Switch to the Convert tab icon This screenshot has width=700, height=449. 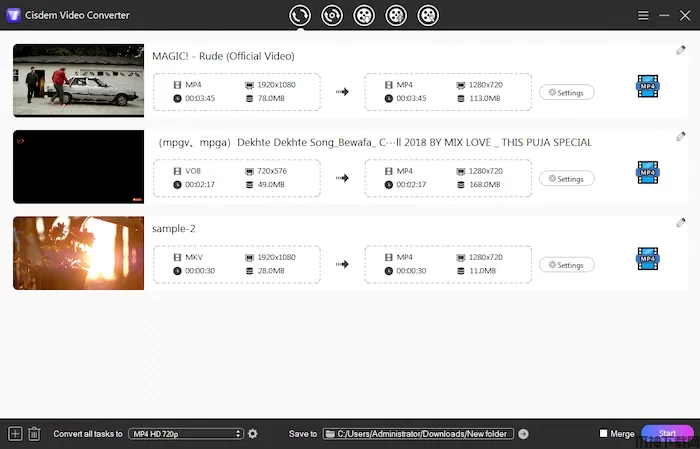299,15
